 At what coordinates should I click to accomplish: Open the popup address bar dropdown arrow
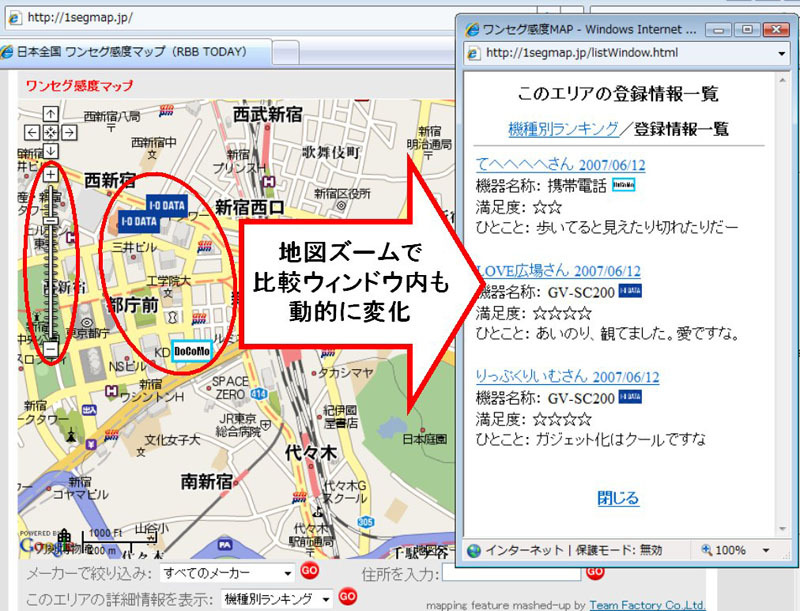[x=782, y=53]
